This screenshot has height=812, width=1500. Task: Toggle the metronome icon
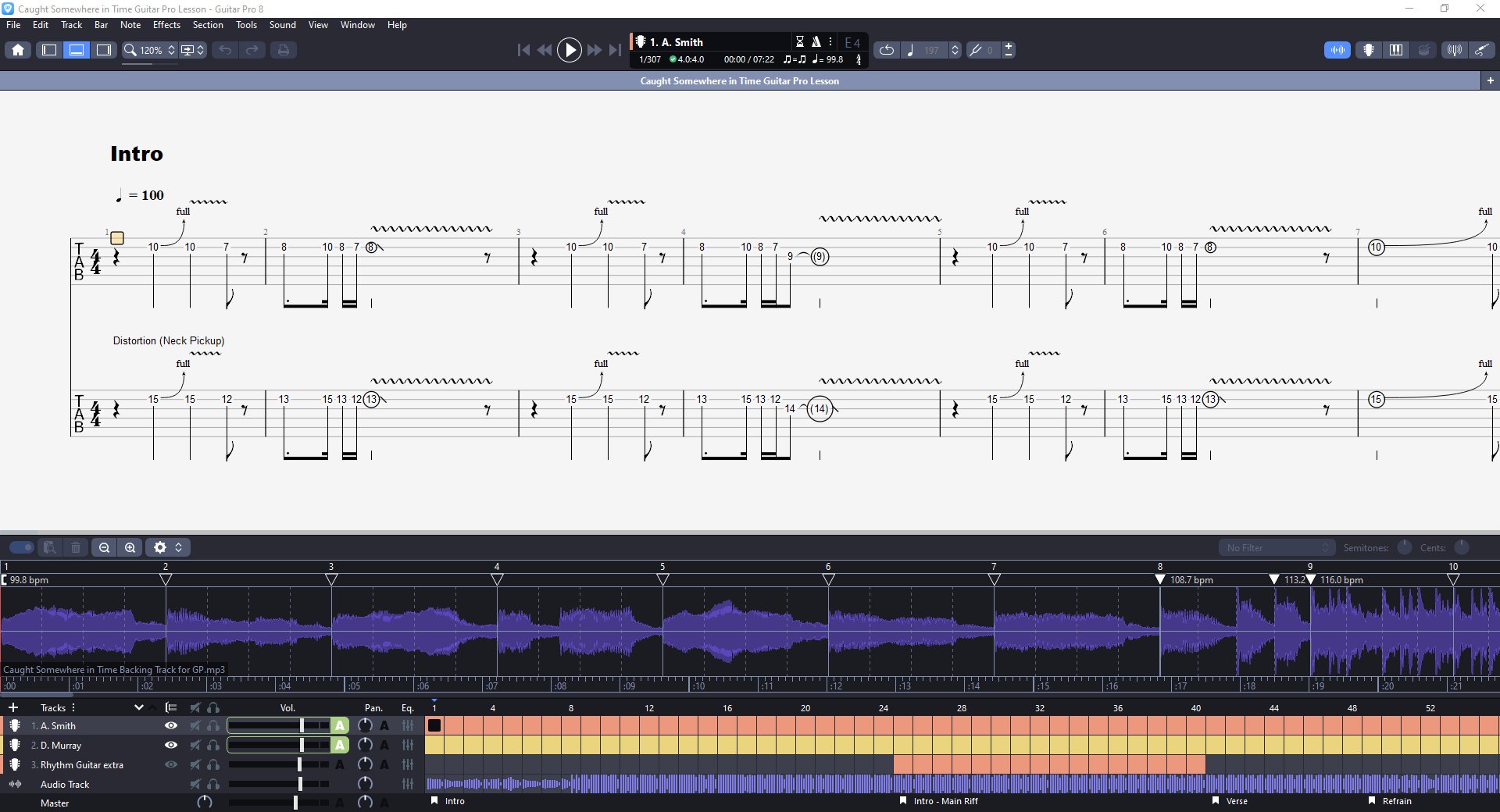click(x=816, y=41)
